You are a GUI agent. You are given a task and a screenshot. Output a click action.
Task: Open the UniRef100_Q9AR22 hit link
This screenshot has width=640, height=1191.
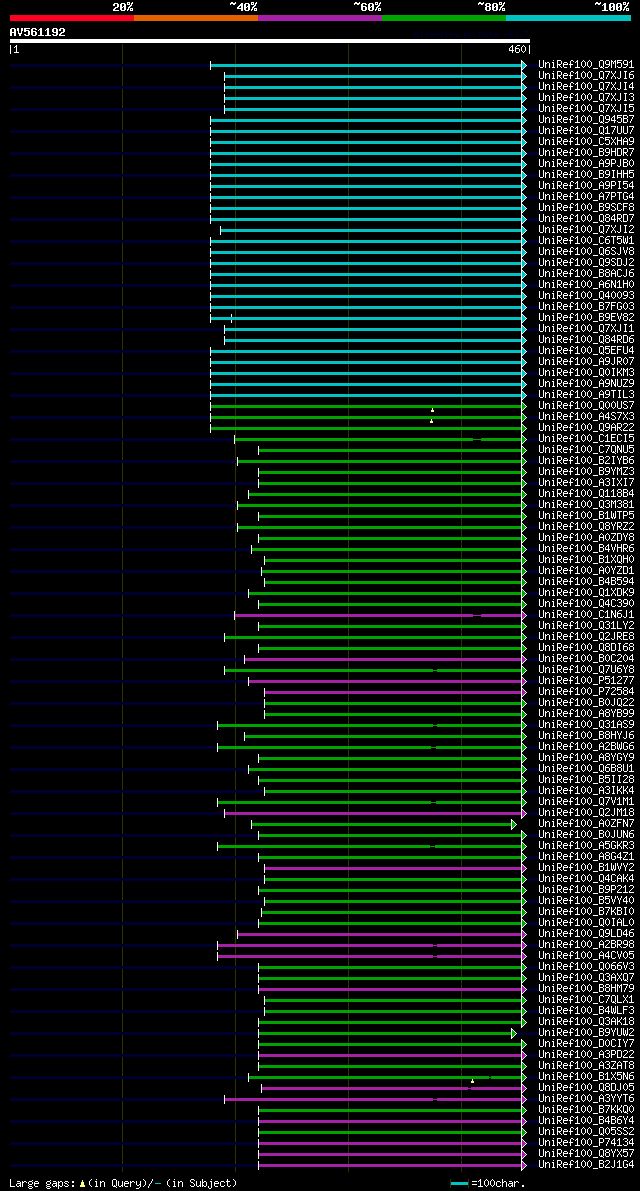586,428
